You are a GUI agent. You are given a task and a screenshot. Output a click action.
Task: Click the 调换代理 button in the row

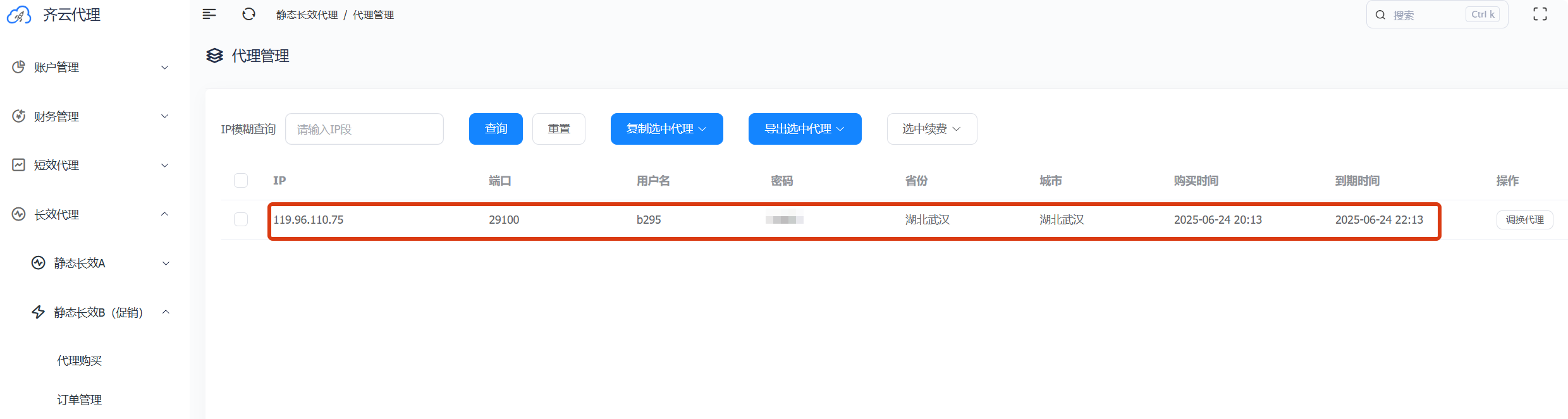point(1524,220)
